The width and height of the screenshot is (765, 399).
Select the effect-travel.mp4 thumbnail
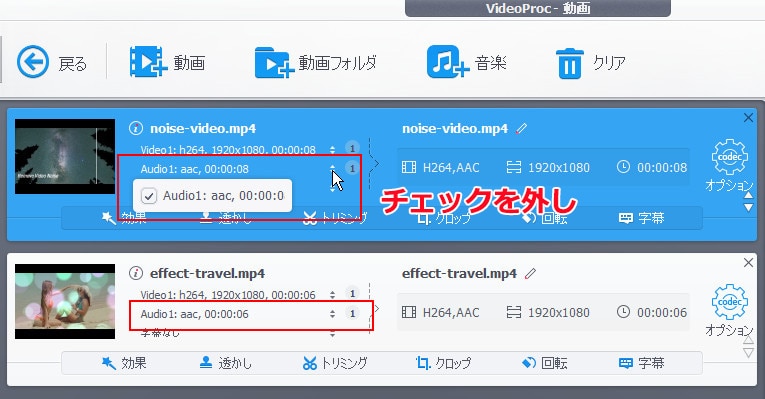[65, 301]
